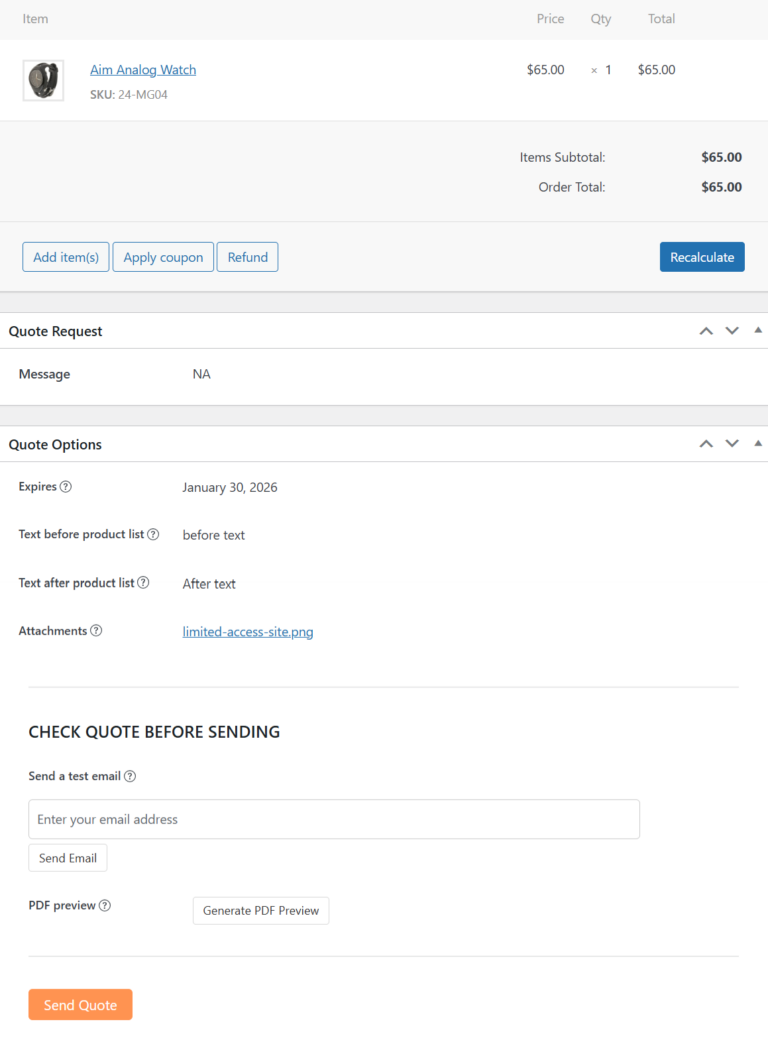
Task: Focus the test email address field
Action: (334, 819)
